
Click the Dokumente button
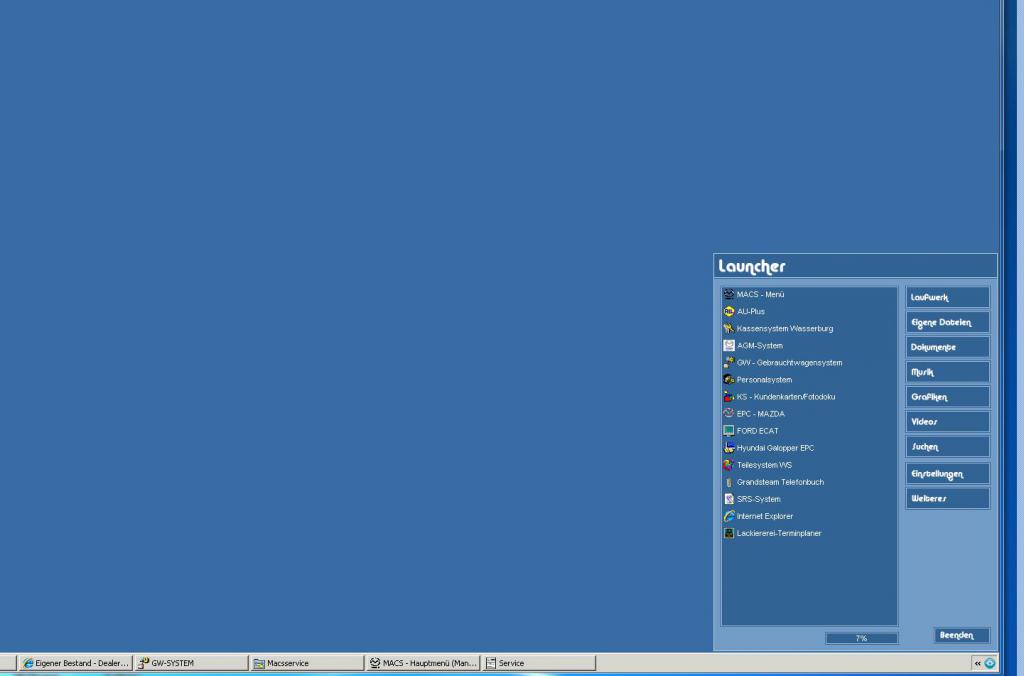pos(948,347)
